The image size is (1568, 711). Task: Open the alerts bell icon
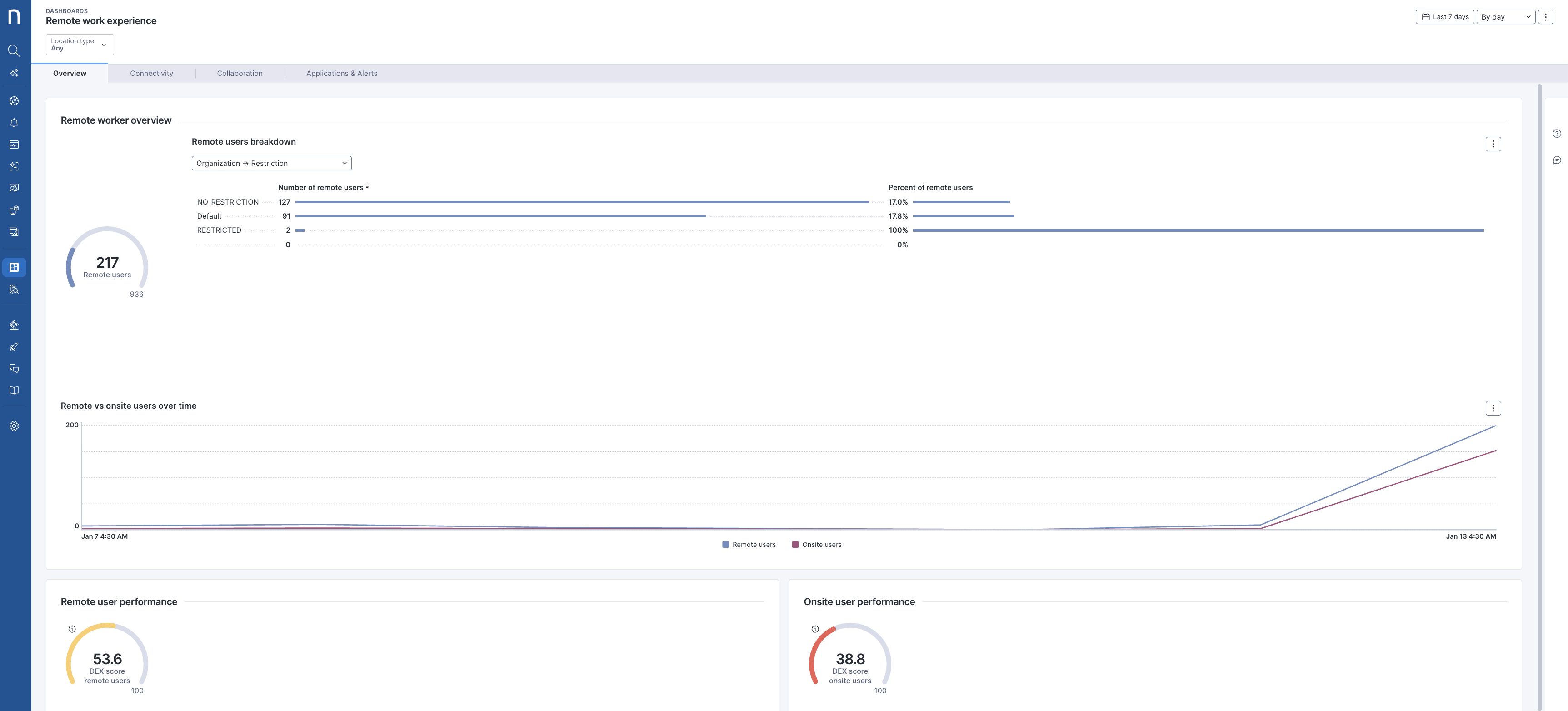(14, 123)
